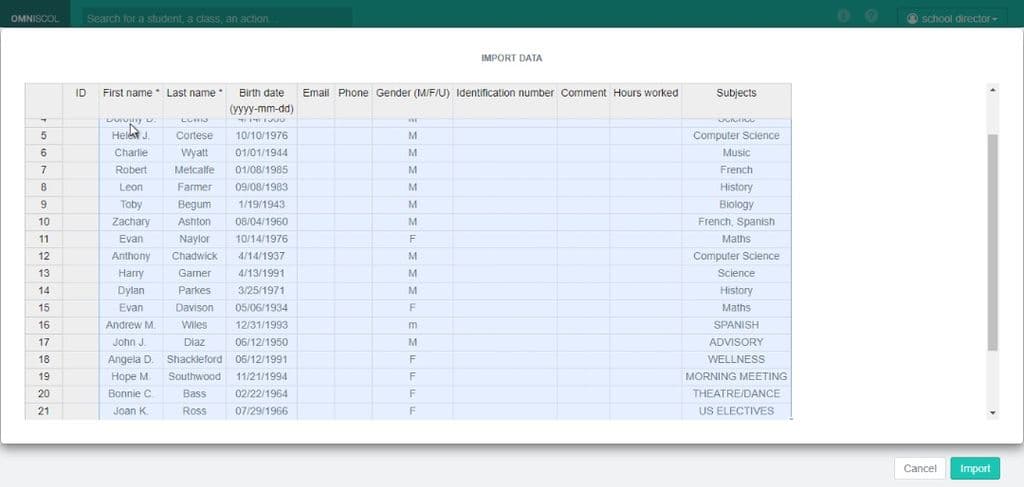Click the Cancel button

coord(920,468)
